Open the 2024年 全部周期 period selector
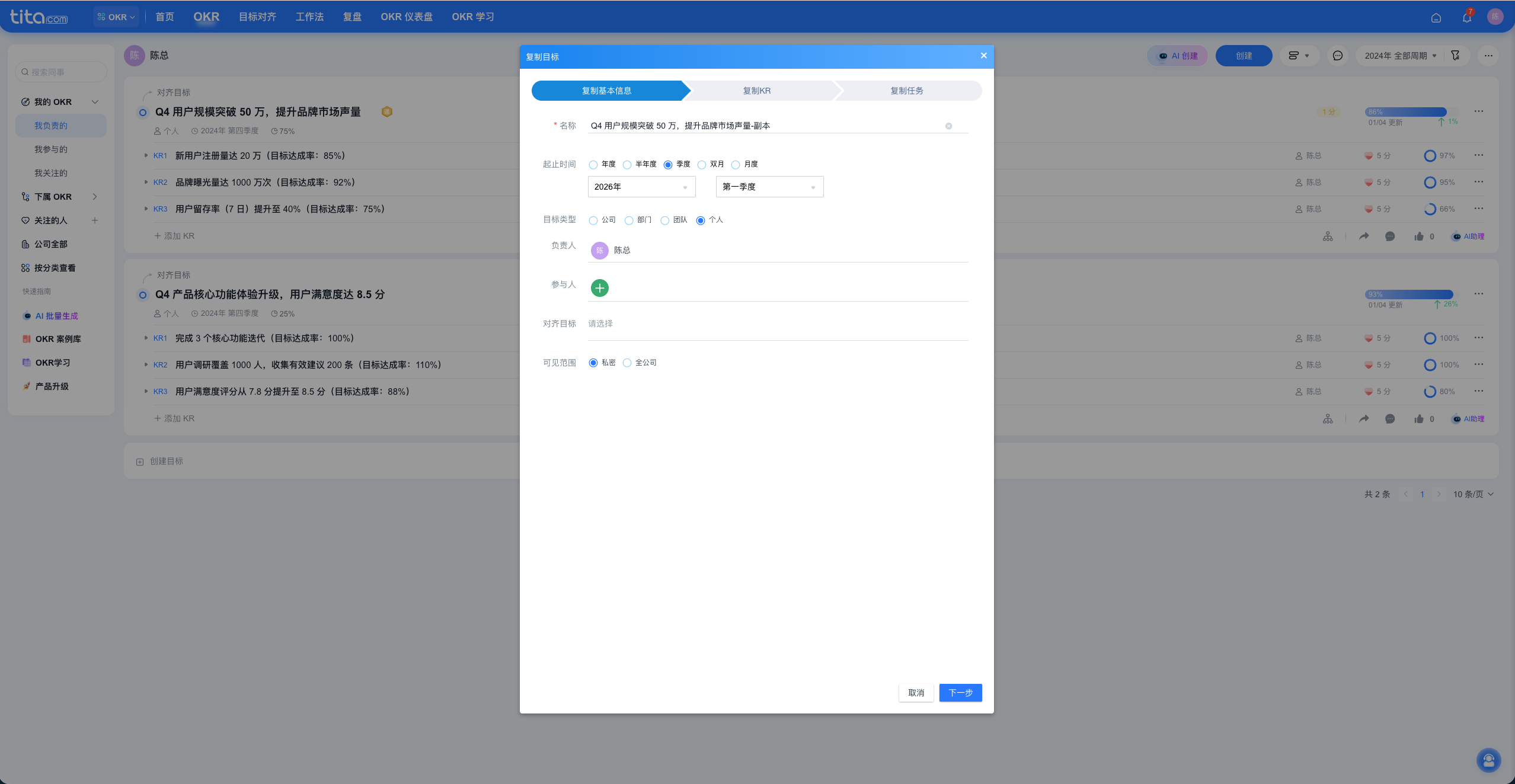 [x=1401, y=56]
